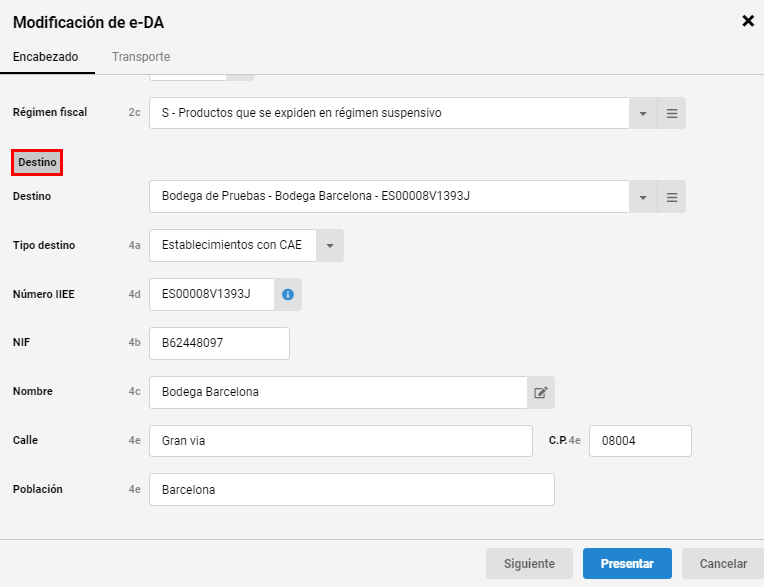Viewport: 764px width, 587px height.
Task: Click the Establecimientos con CAE field
Action: (x=232, y=246)
